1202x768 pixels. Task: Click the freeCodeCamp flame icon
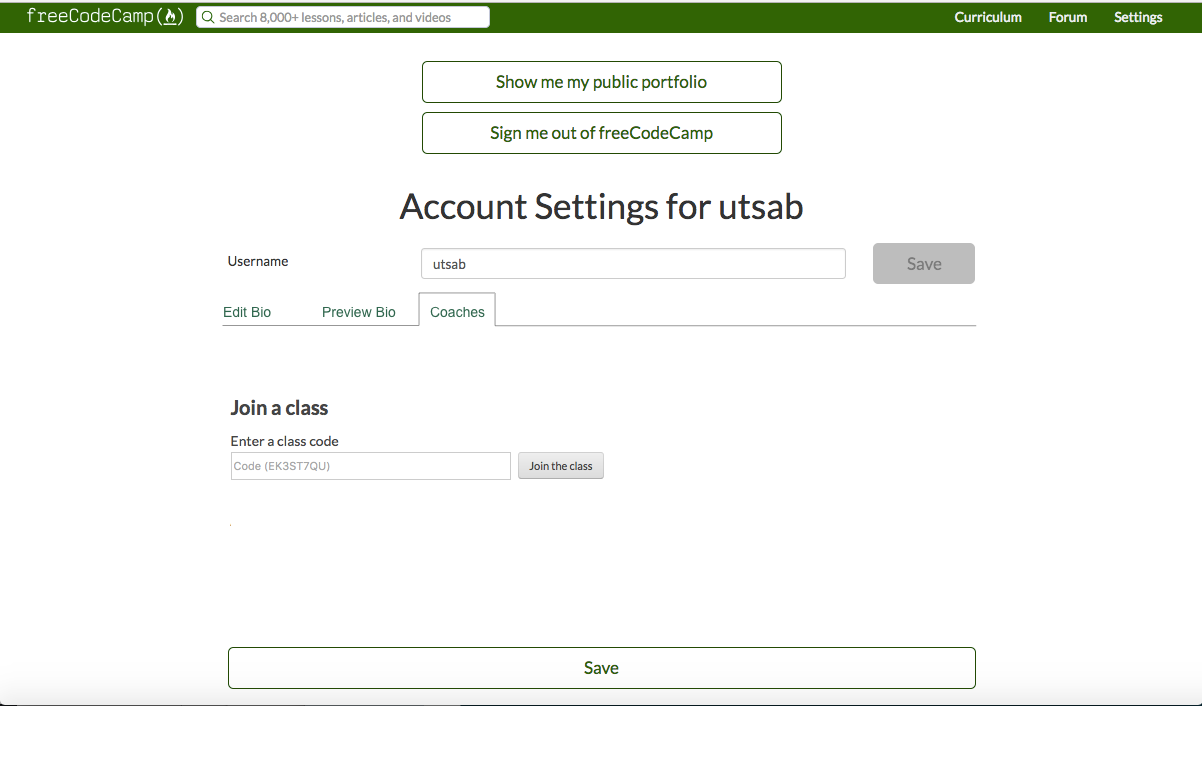pyautogui.click(x=172, y=16)
